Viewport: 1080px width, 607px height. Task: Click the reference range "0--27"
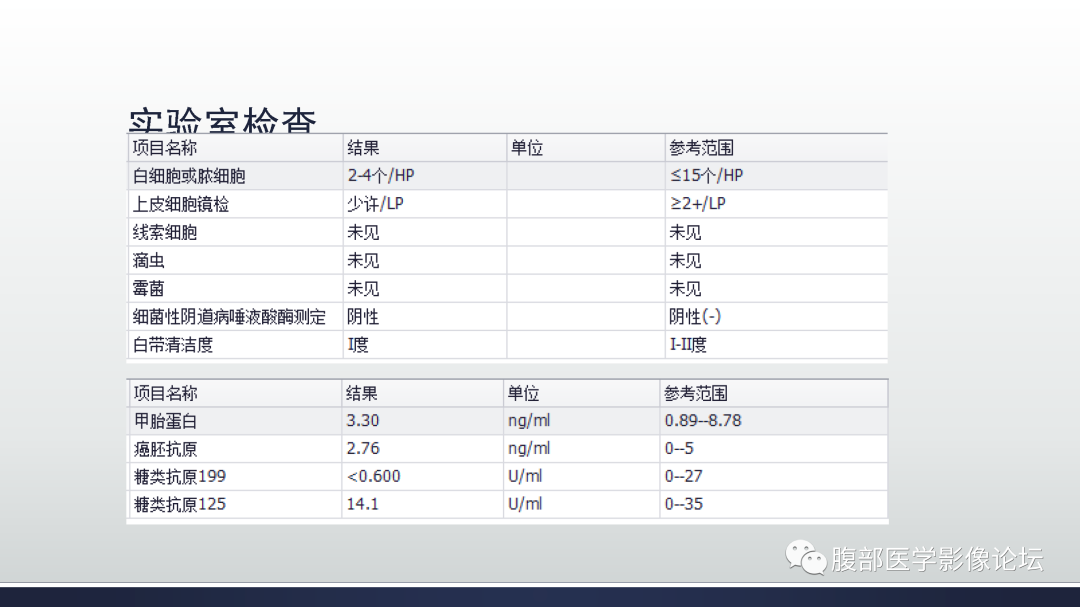point(684,477)
